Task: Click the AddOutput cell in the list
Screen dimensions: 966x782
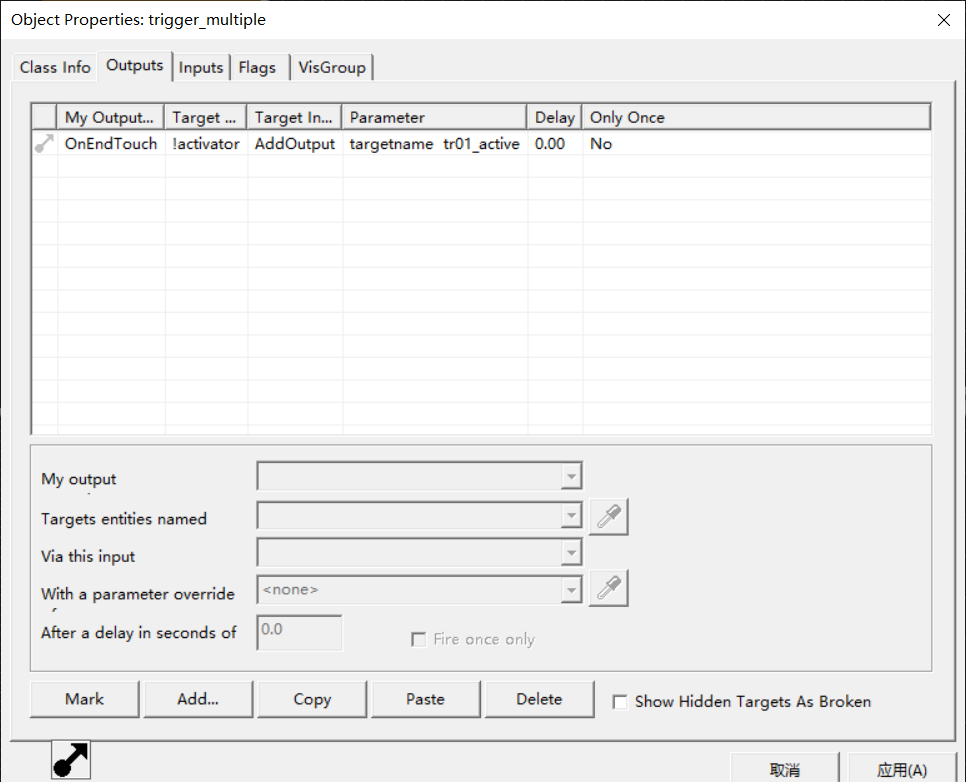Action: (x=294, y=144)
